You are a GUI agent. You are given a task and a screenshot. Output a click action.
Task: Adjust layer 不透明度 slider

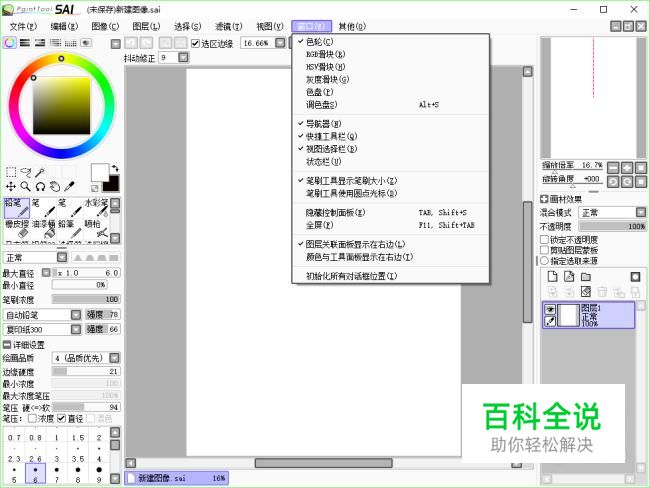(613, 226)
